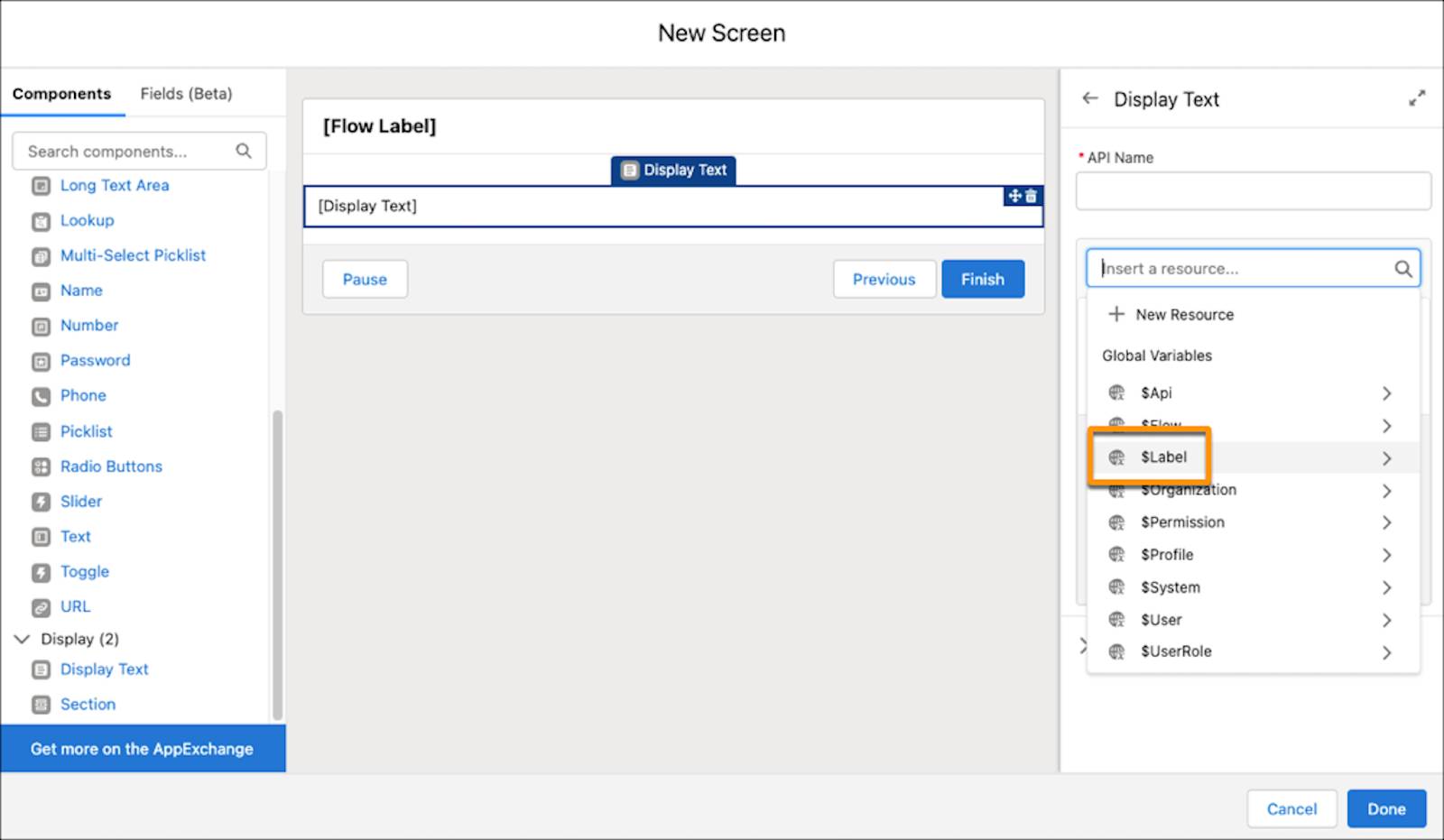
Task: Switch to the Fields (Beta) tab
Action: point(186,93)
